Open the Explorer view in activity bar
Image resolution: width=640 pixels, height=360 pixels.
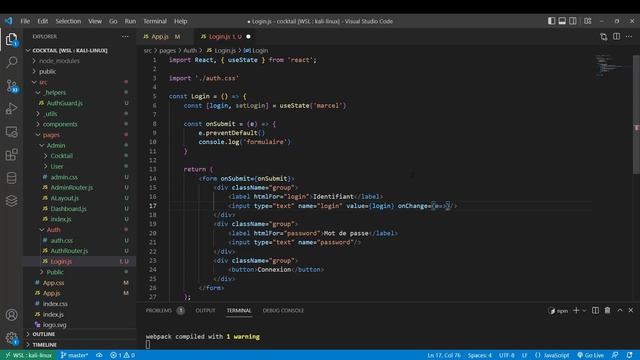(11, 40)
